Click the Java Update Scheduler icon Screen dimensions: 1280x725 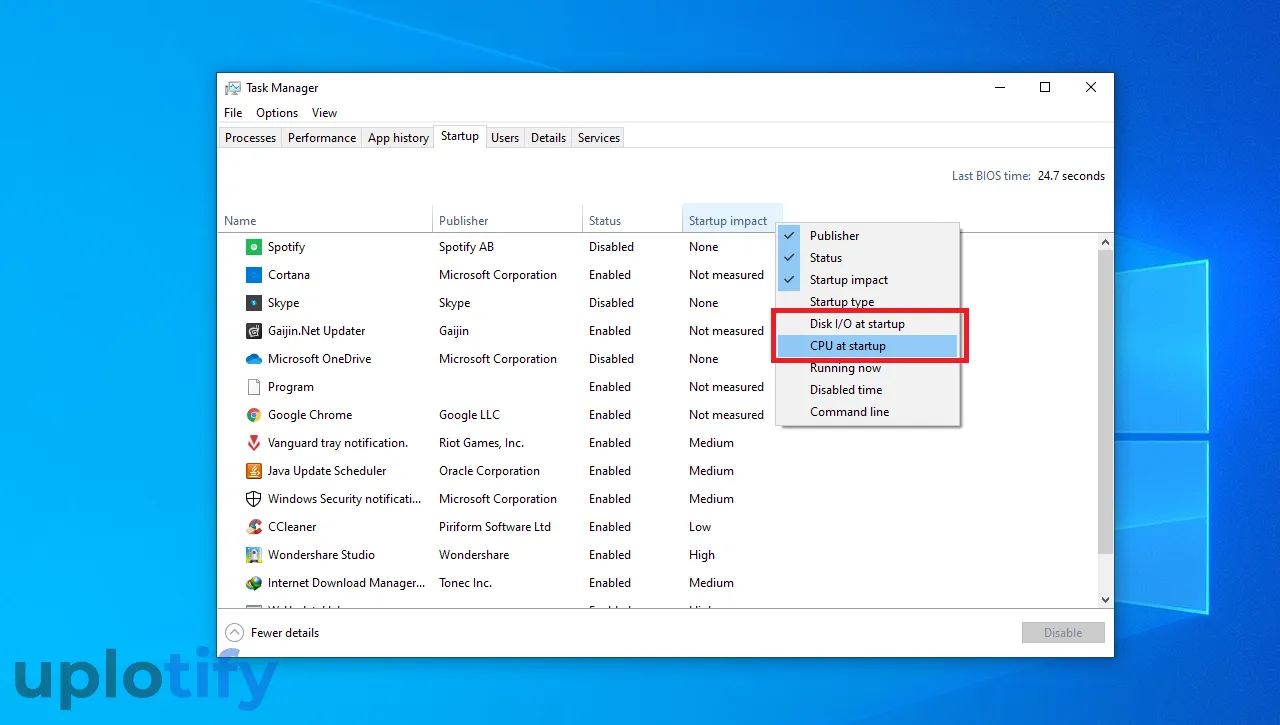tap(254, 471)
